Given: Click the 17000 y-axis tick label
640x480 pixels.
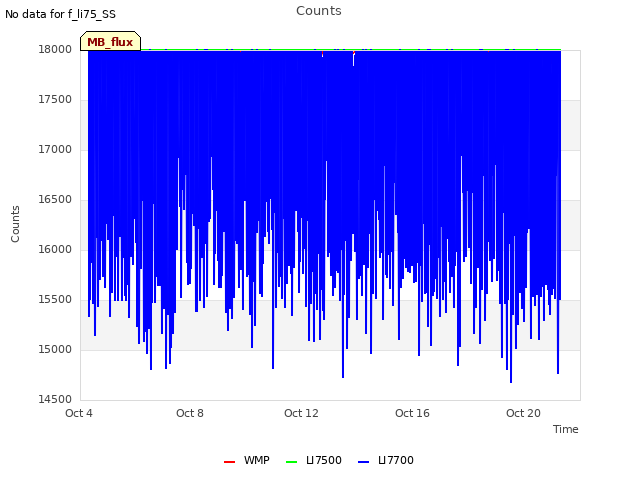Looking at the screenshot, I should 55,149.
